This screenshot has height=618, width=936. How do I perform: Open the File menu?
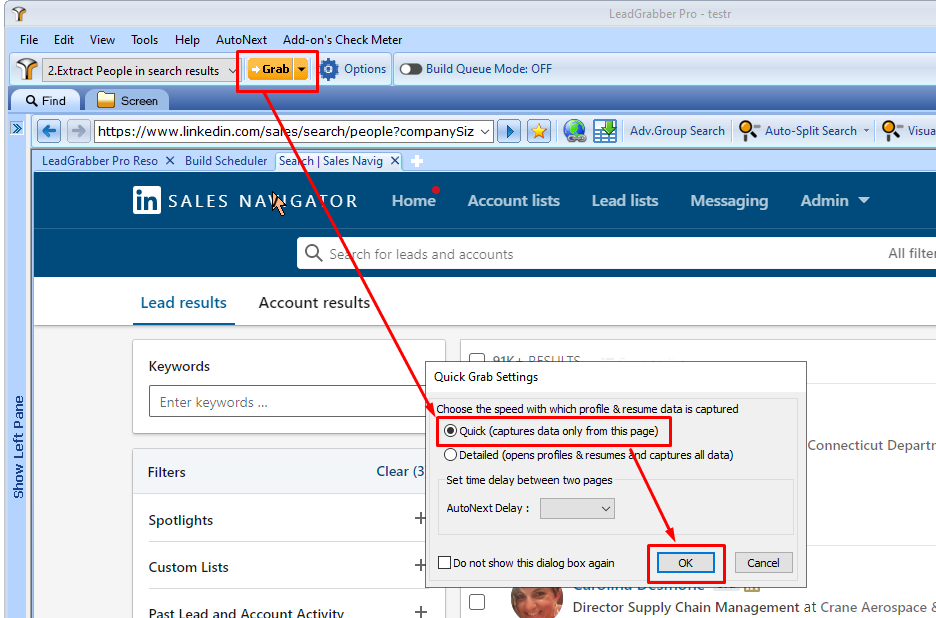[x=29, y=40]
